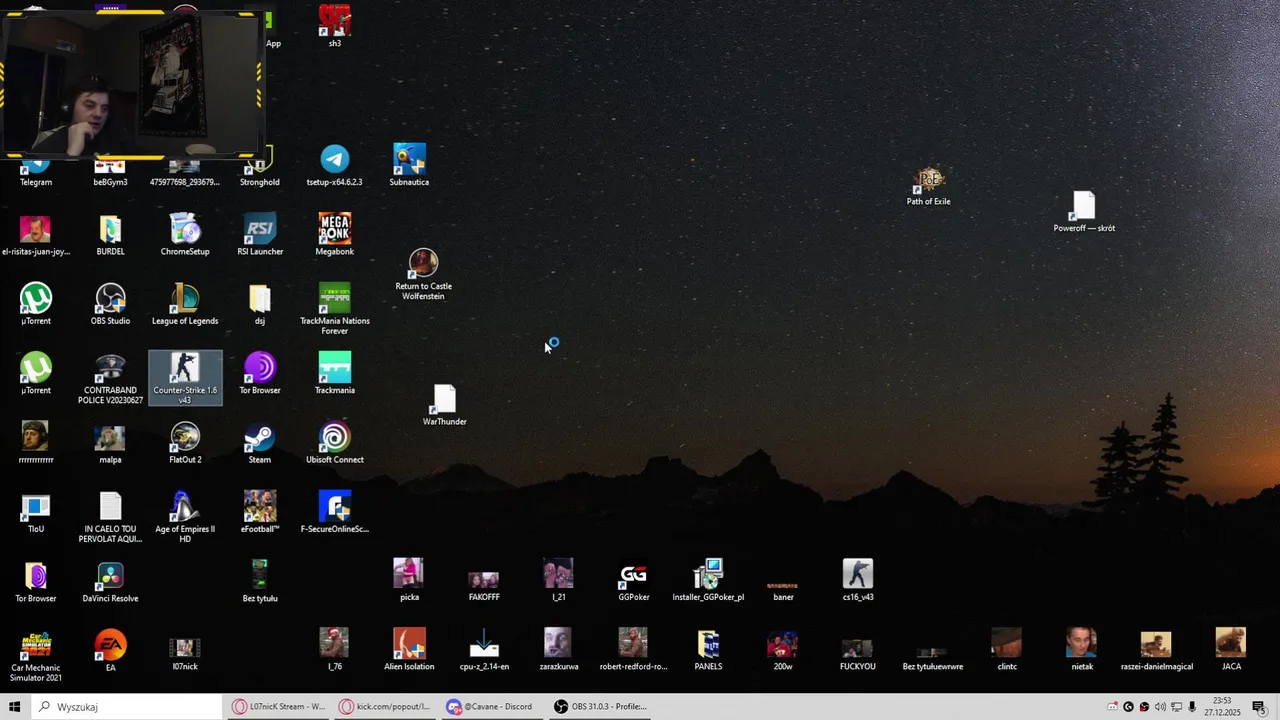Open the WarThunder file icon
1280x720 pixels.
445,406
